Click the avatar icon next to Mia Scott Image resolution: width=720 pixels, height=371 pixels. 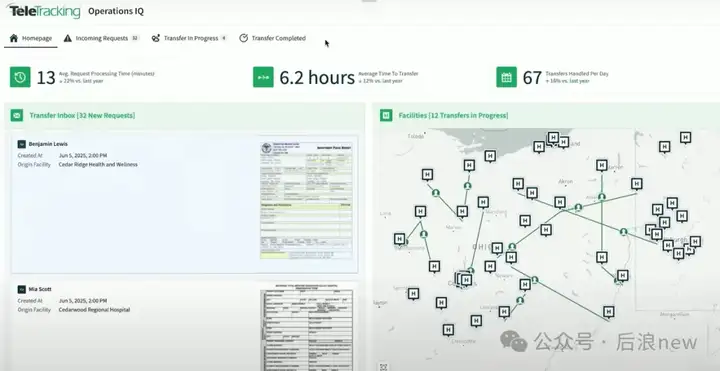(x=22, y=289)
